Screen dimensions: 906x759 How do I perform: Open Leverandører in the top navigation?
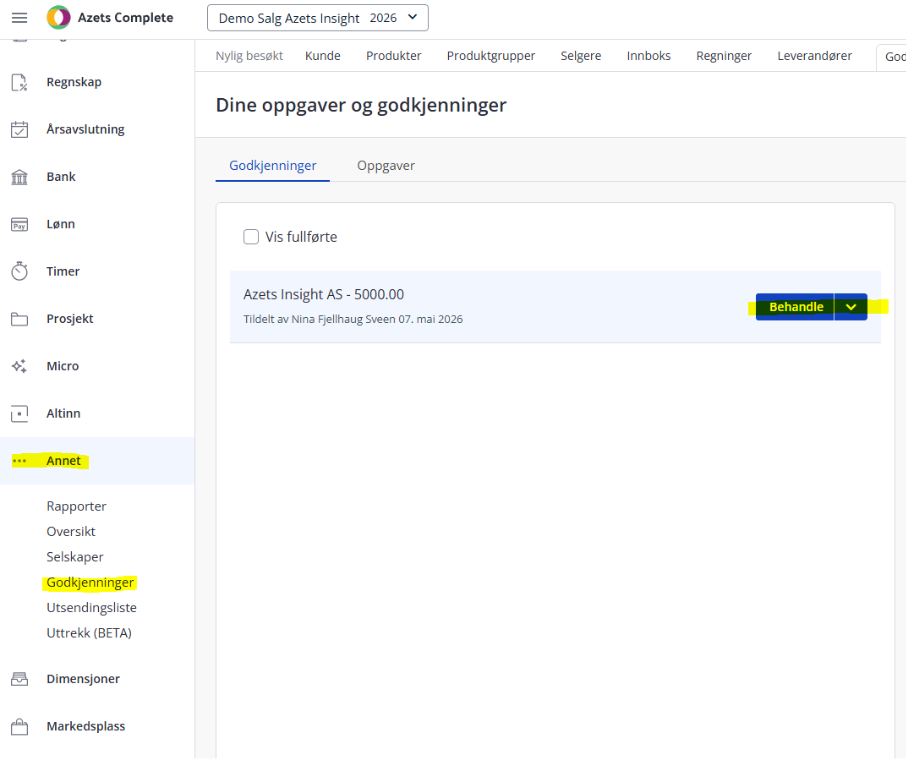[814, 56]
